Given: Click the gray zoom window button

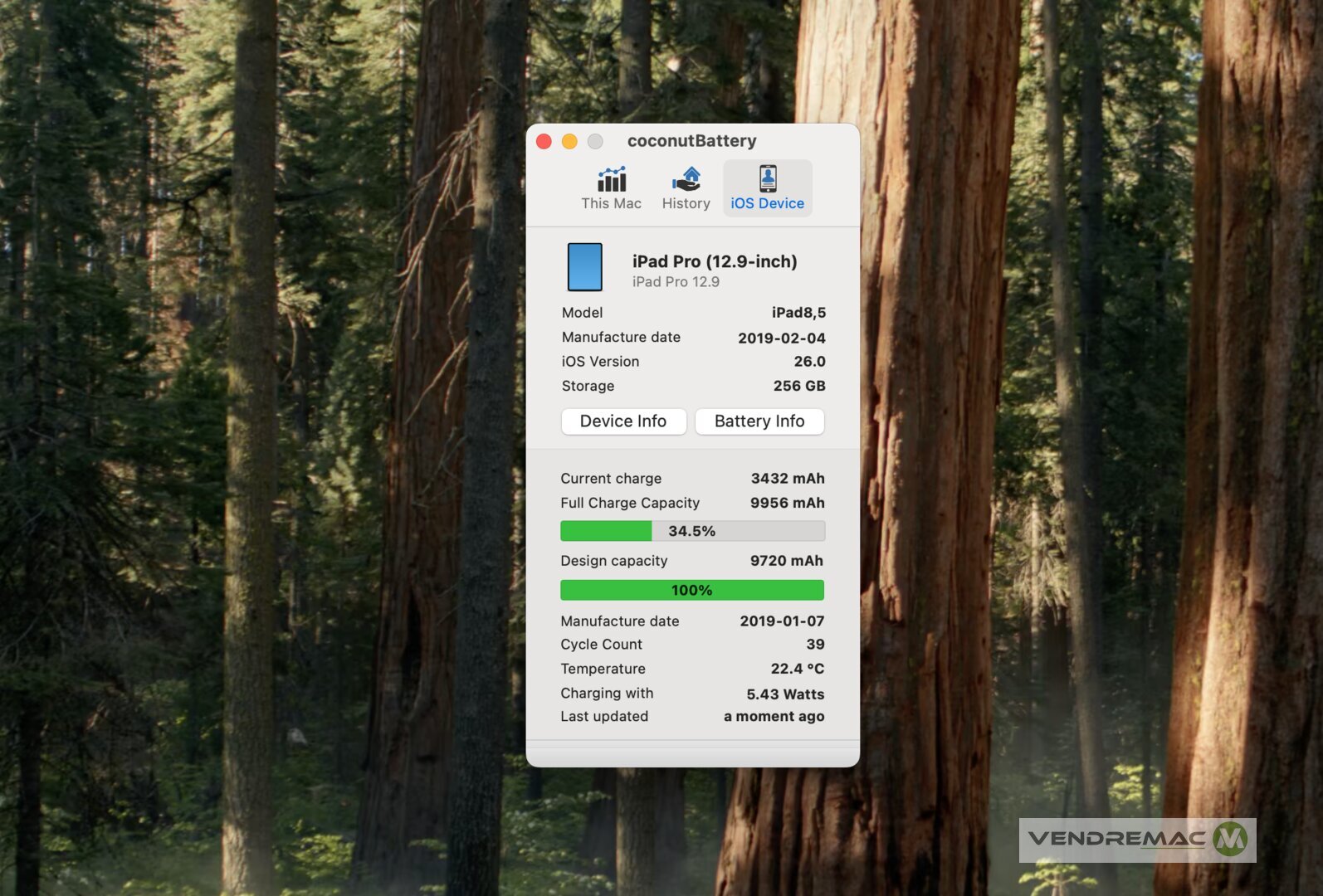Looking at the screenshot, I should click(x=595, y=142).
